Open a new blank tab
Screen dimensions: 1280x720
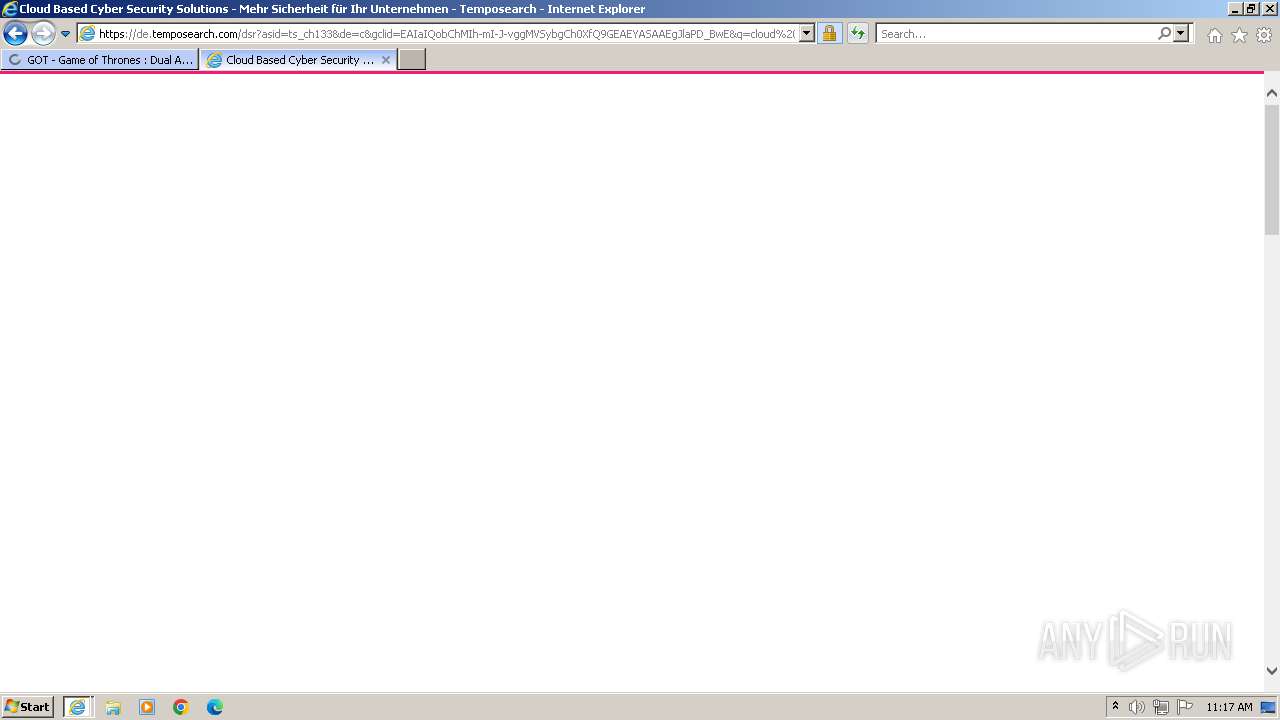412,60
